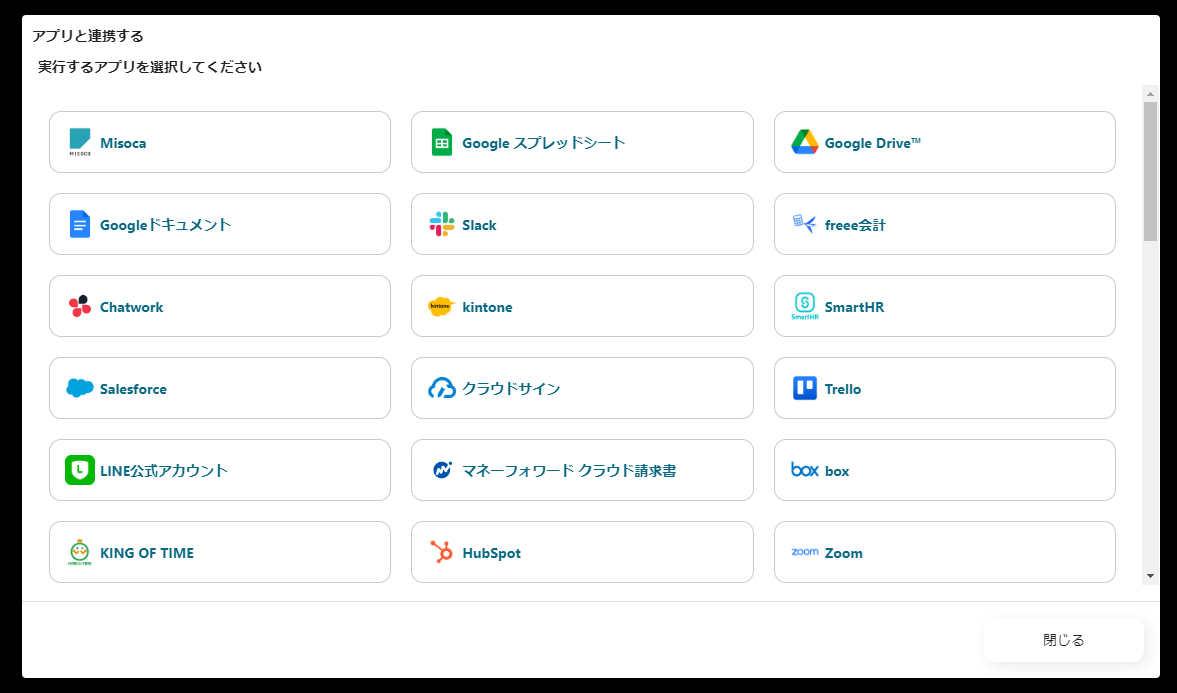Click the Google Drive triangle icon
The width and height of the screenshot is (1177, 693).
pyautogui.click(x=805, y=142)
